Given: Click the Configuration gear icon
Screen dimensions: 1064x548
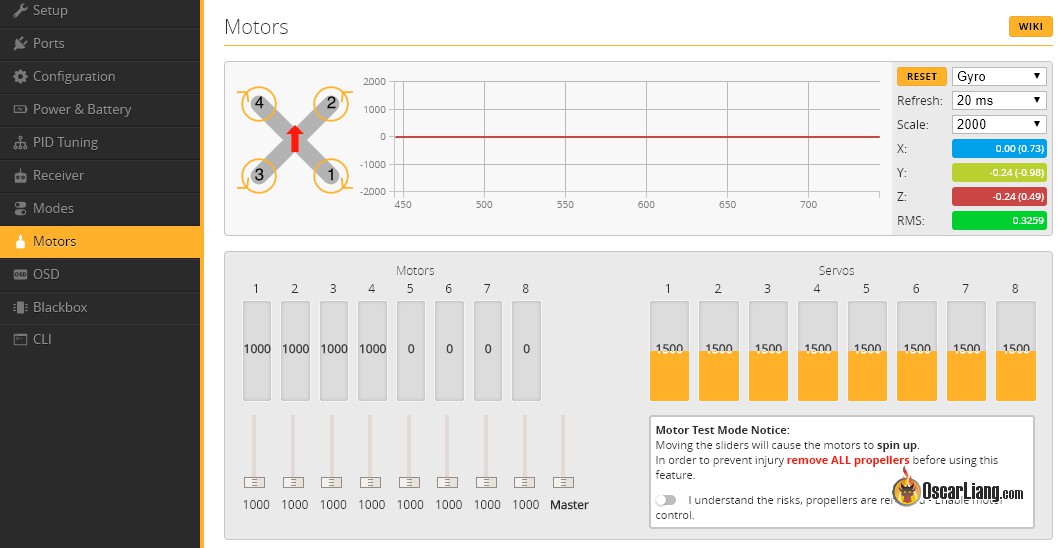Looking at the screenshot, I should pyautogui.click(x=20, y=77).
